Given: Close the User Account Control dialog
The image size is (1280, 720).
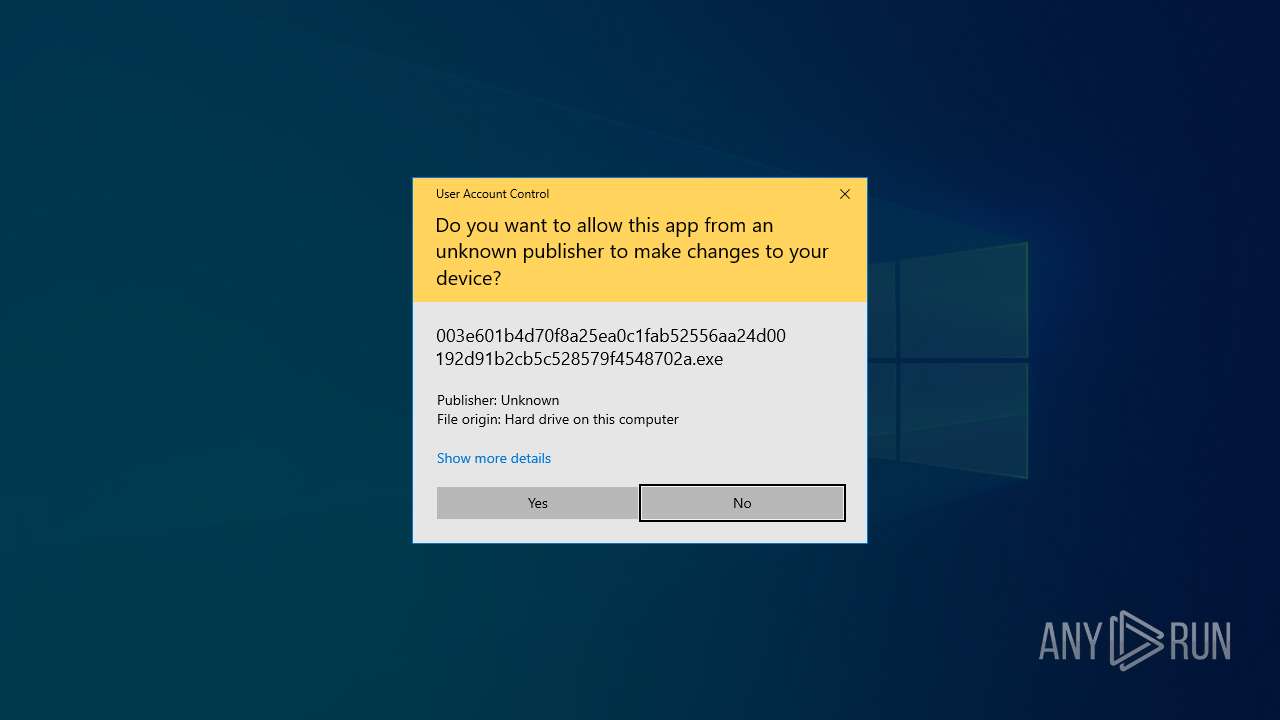Looking at the screenshot, I should click(845, 194).
